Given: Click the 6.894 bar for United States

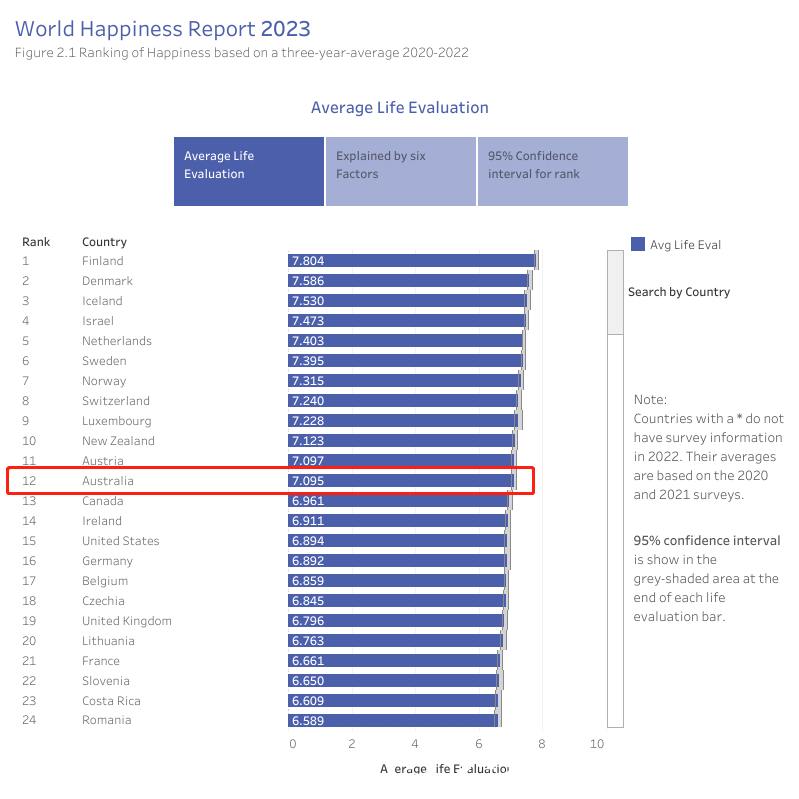Looking at the screenshot, I should [x=397, y=541].
